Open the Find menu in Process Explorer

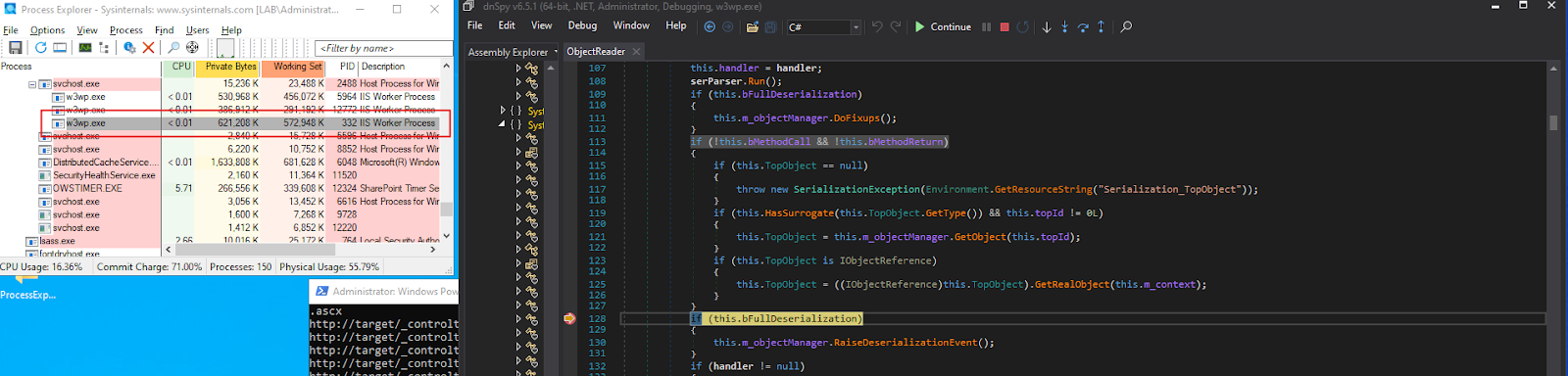tap(165, 30)
